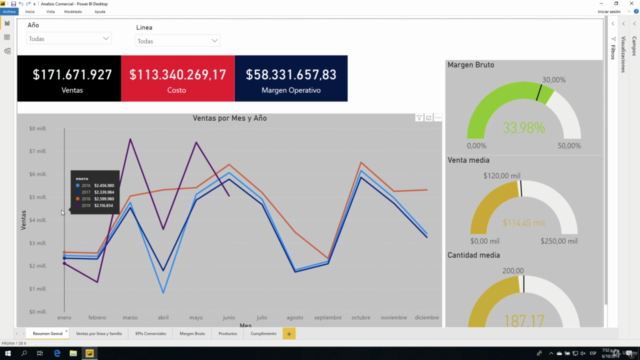Image resolution: width=640 pixels, height=360 pixels.
Task: Select the red Costo card
Action: click(178, 78)
